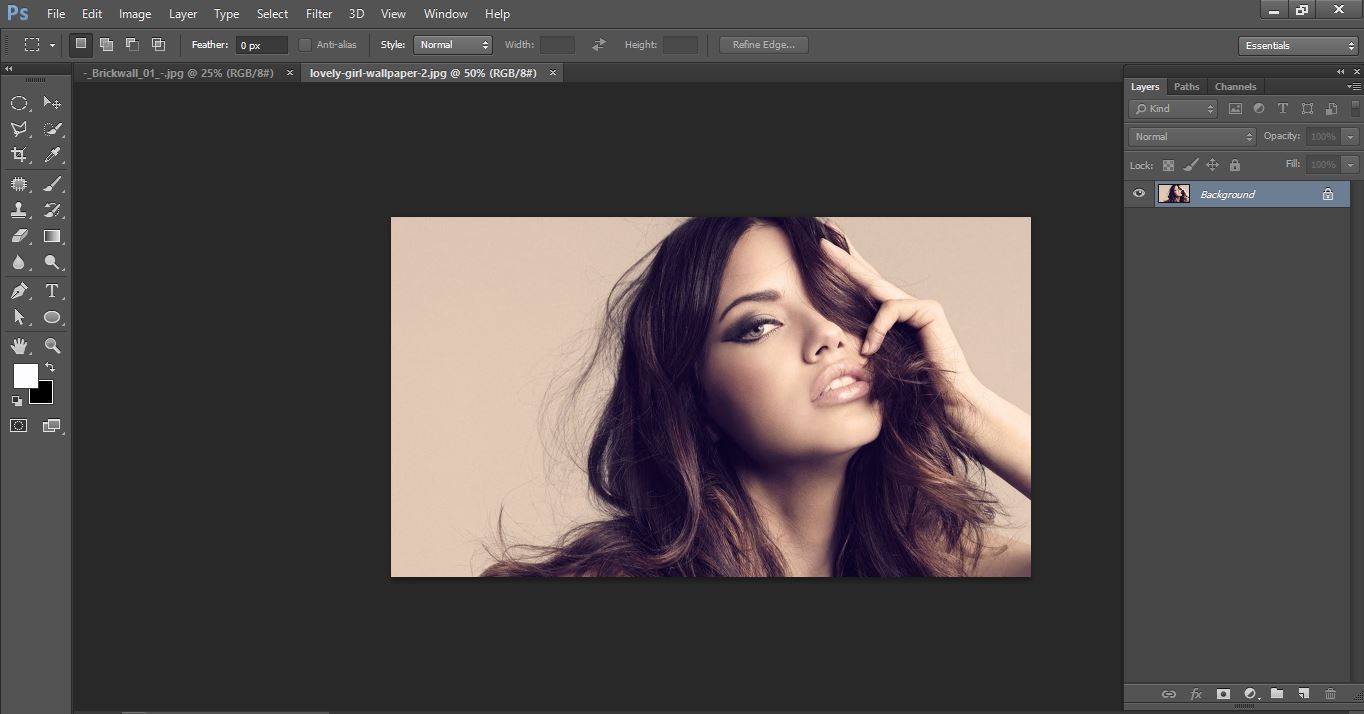This screenshot has height=714, width=1364.
Task: Open the Healing Brush tool
Action: [x=20, y=183]
